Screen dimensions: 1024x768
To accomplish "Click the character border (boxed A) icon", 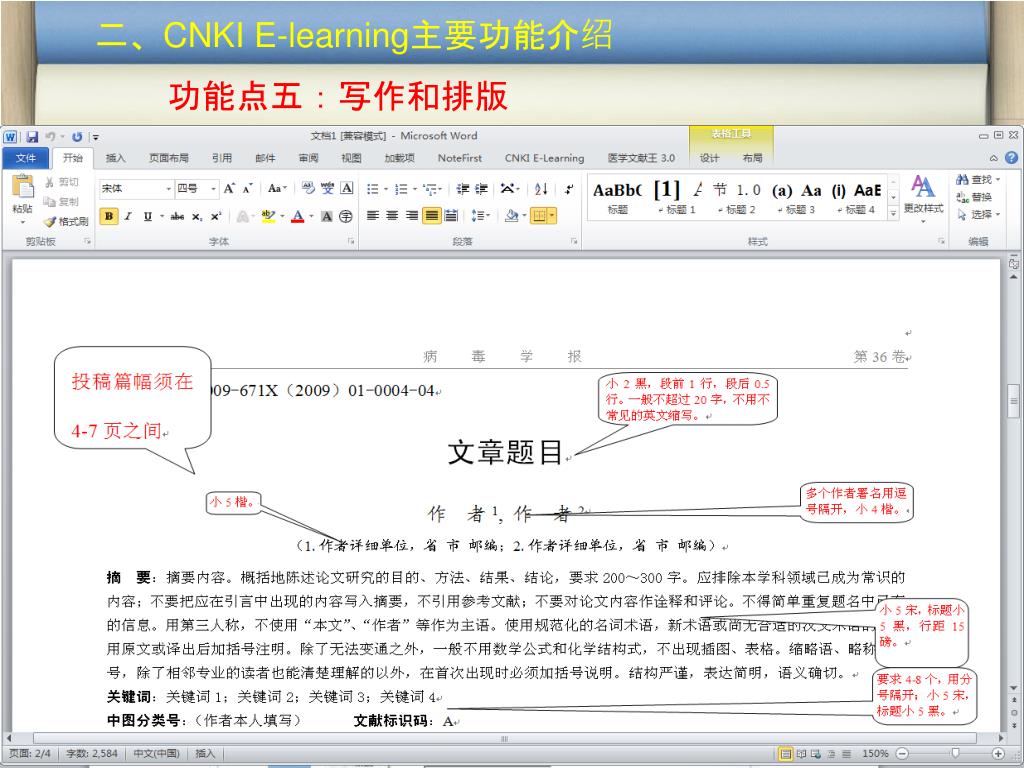I will click(x=347, y=189).
